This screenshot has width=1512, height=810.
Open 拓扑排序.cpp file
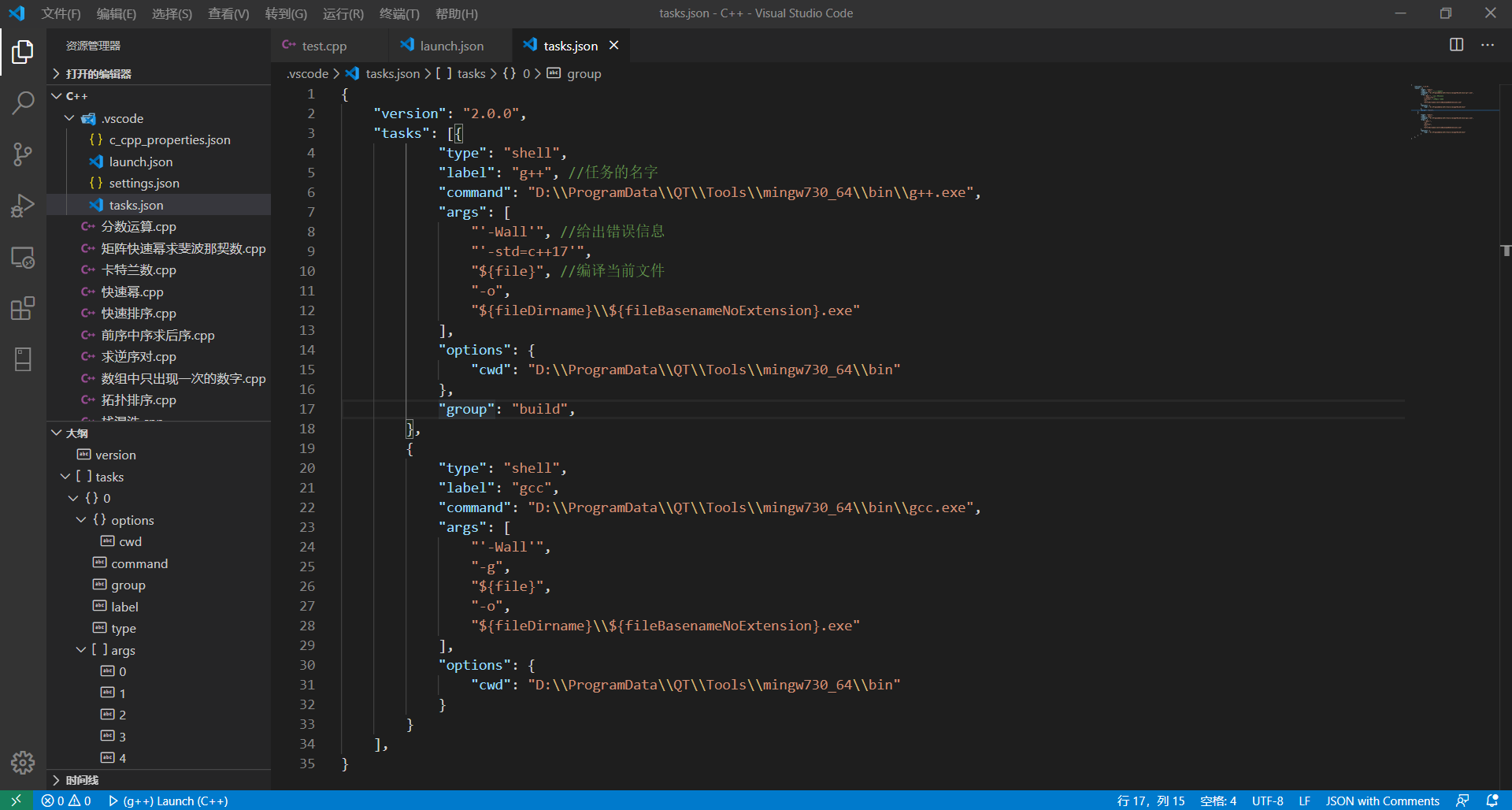(x=159, y=399)
